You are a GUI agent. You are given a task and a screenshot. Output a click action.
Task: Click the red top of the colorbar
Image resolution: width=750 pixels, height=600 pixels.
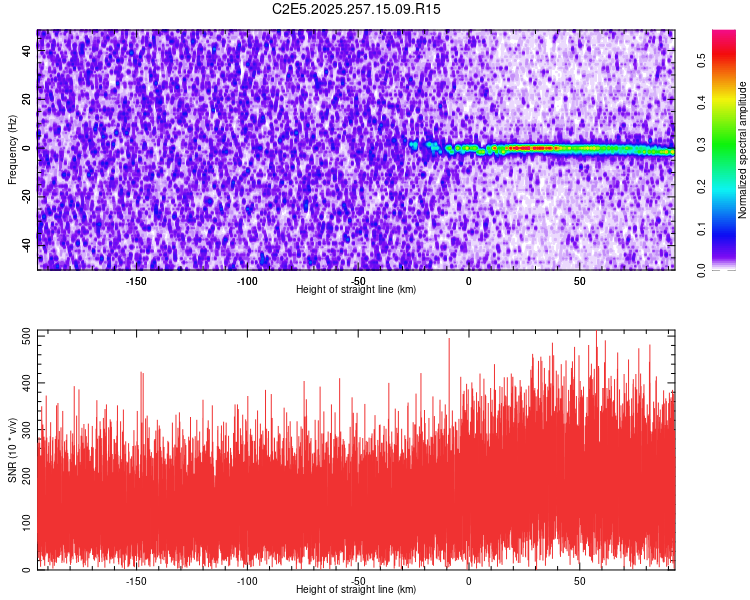pyautogui.click(x=723, y=40)
